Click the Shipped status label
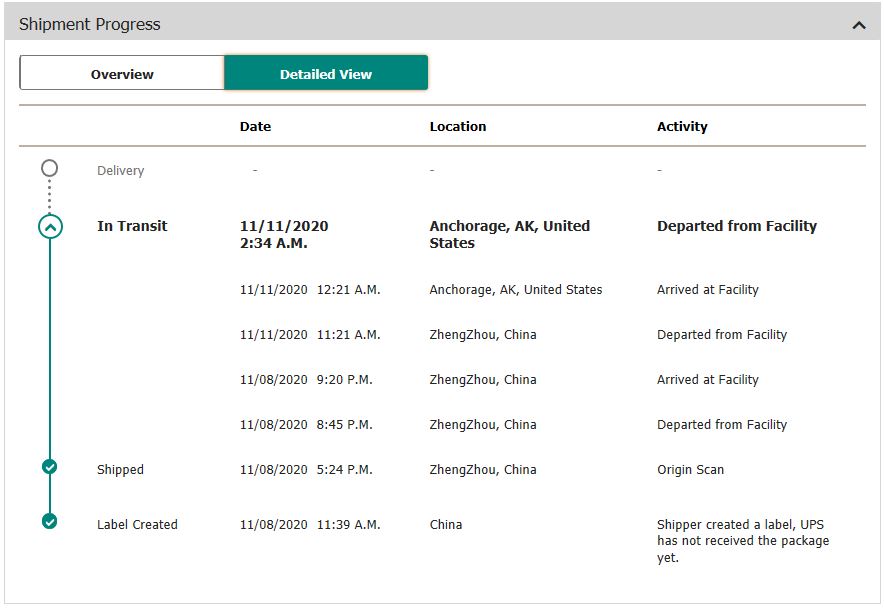The image size is (884, 608). [120, 469]
